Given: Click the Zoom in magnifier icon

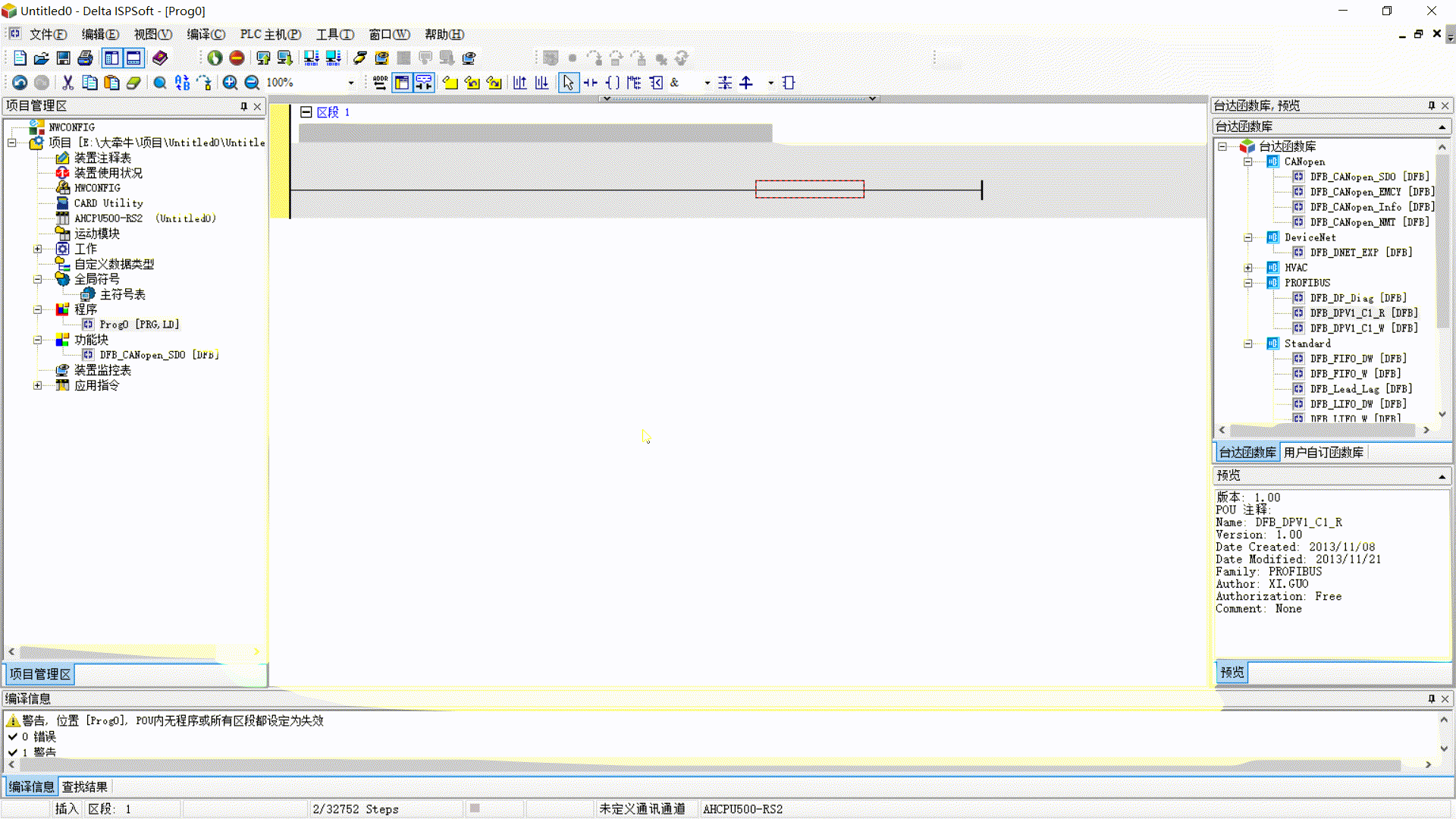Looking at the screenshot, I should pyautogui.click(x=230, y=83).
